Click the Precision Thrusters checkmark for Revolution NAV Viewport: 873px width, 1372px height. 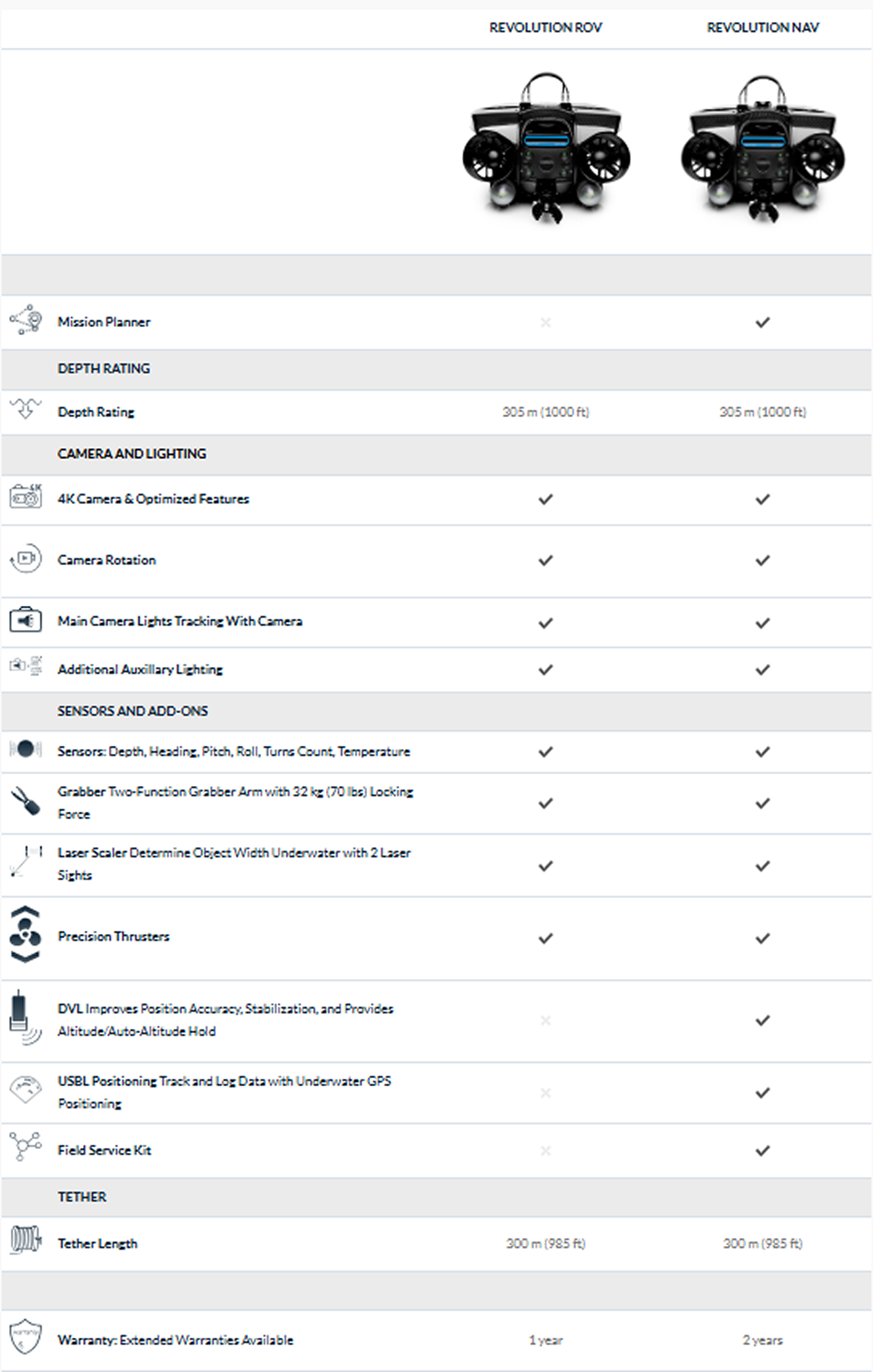click(763, 938)
